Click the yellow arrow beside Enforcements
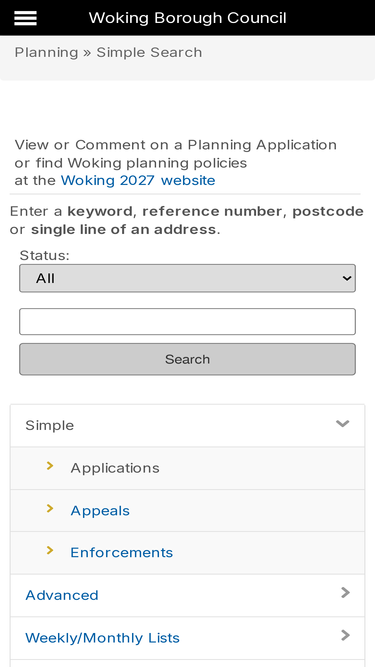Image resolution: width=375 pixels, height=667 pixels. pyautogui.click(x=50, y=550)
